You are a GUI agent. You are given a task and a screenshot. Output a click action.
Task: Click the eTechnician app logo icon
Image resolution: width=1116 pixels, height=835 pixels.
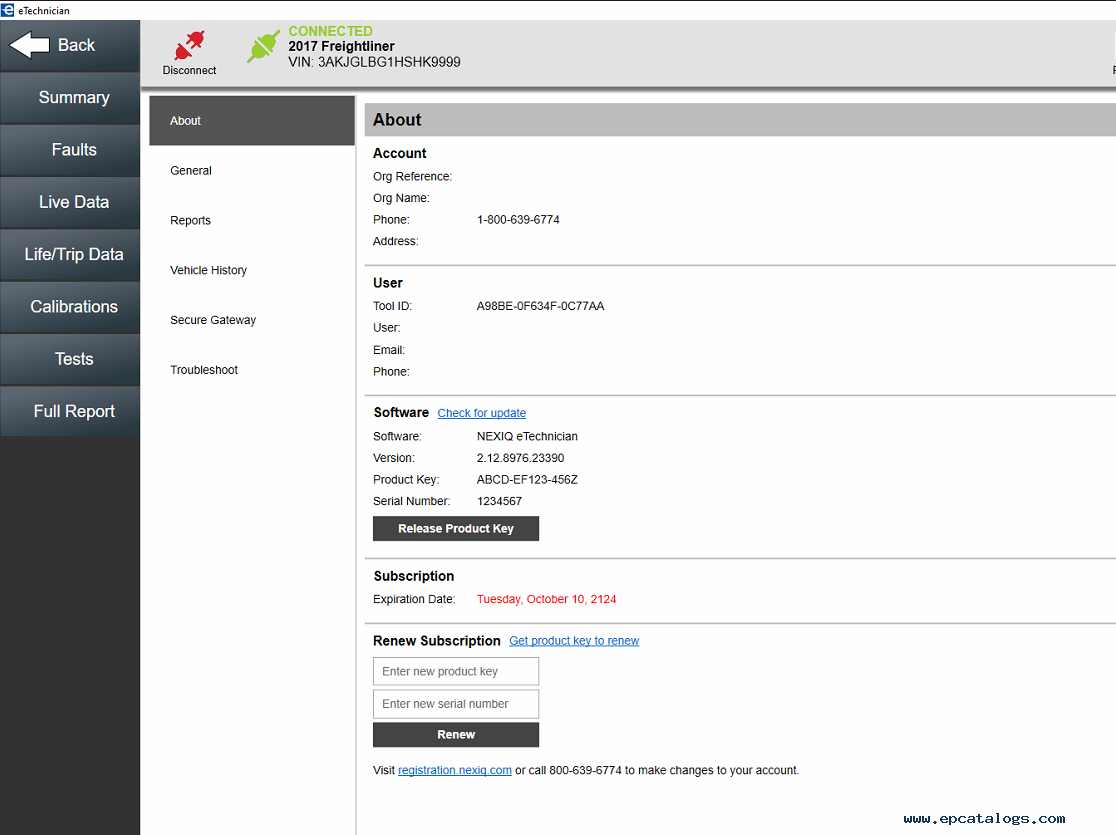7,10
